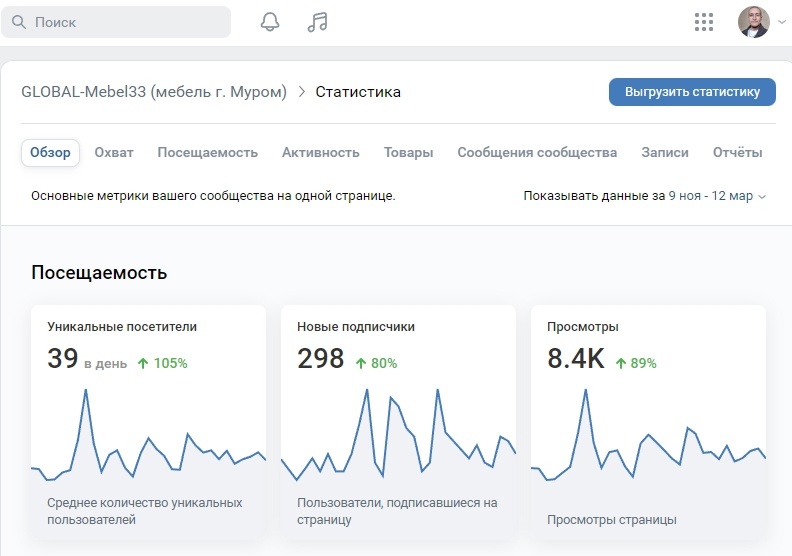
Task: Click Выгрузить статистику button
Action: pyautogui.click(x=692, y=92)
